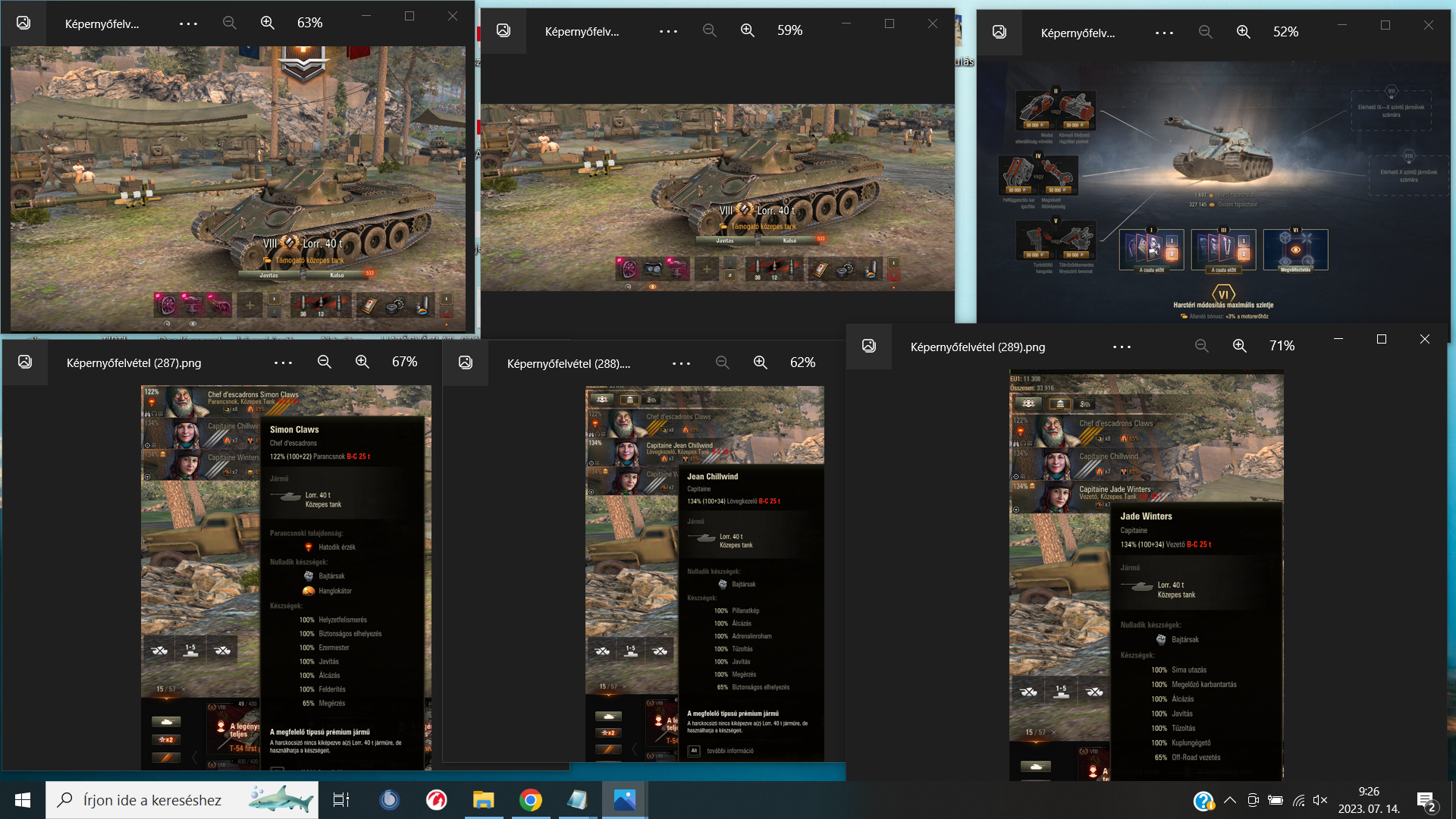Switch to the Photos app taskbar button

[x=624, y=800]
